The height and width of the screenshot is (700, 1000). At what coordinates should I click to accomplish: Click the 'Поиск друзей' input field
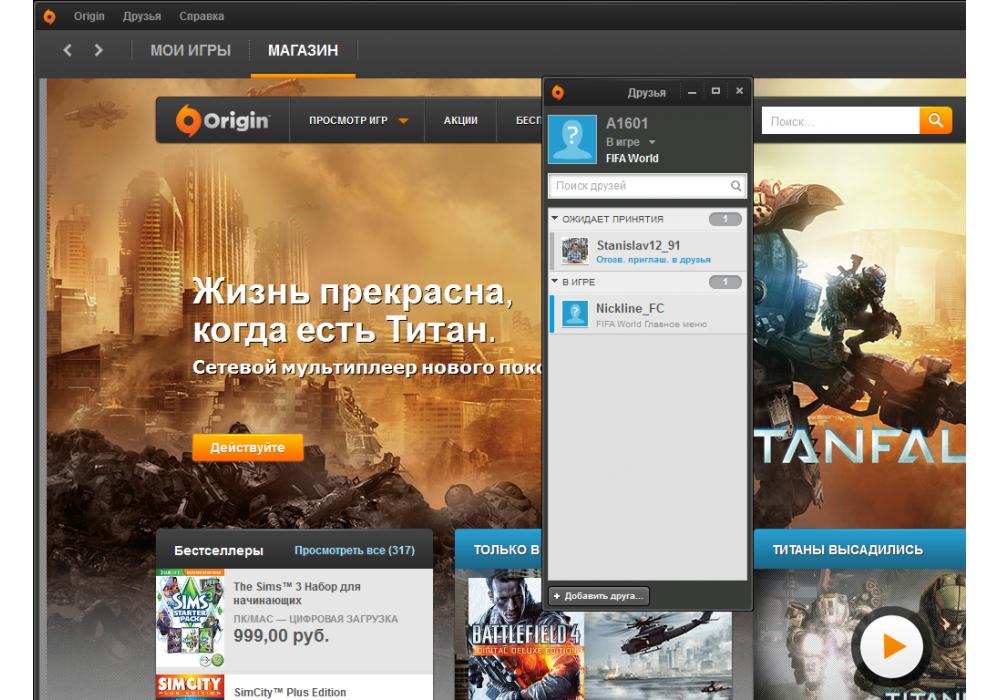pos(638,186)
